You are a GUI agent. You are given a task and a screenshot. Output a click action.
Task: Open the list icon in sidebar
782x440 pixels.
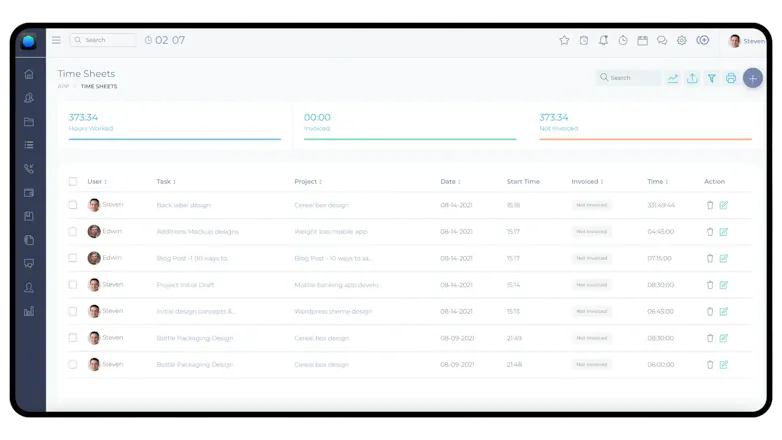coord(29,145)
